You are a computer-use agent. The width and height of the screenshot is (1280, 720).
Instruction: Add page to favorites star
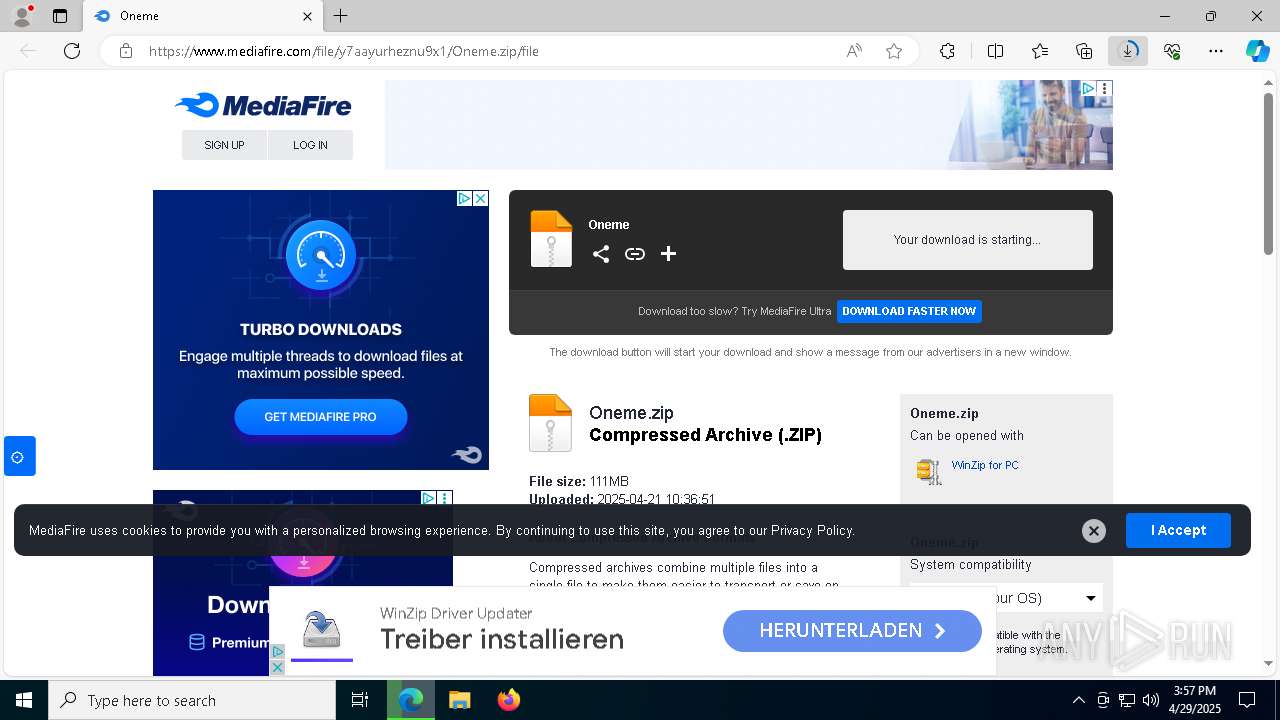[894, 51]
